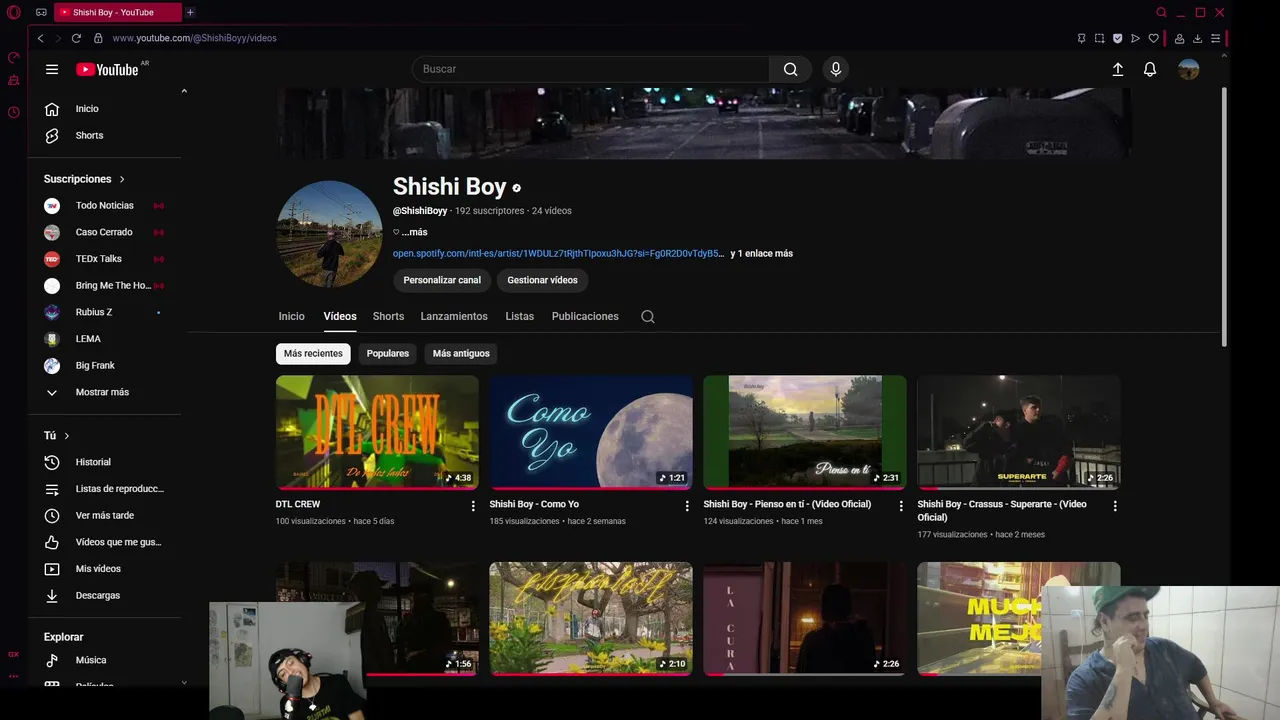Add page to bookmarks heart
The width and height of the screenshot is (1280, 720).
1153,38
